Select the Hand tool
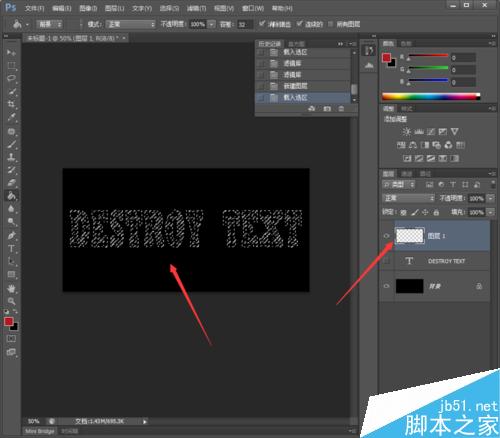 [11, 288]
